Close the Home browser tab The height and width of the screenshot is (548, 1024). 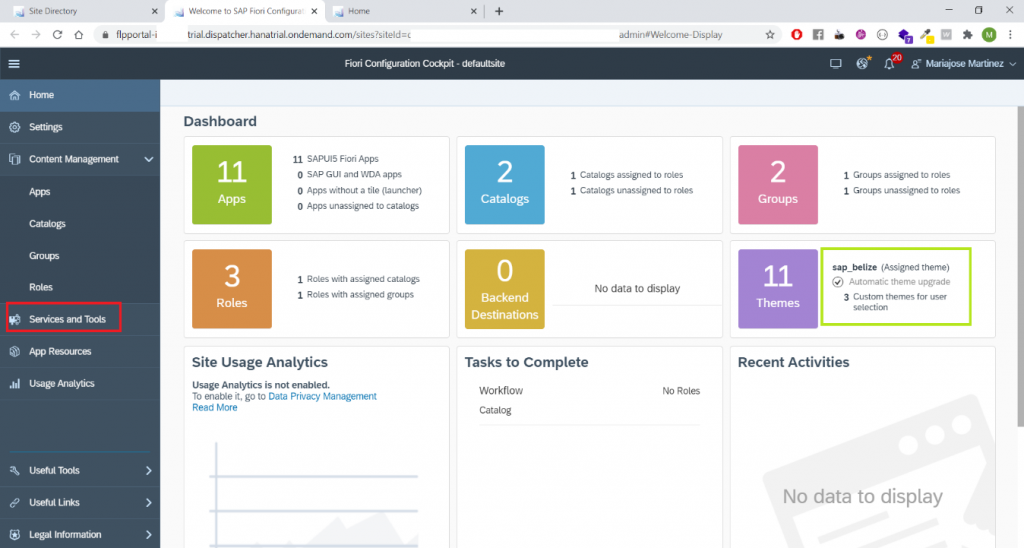[x=473, y=11]
